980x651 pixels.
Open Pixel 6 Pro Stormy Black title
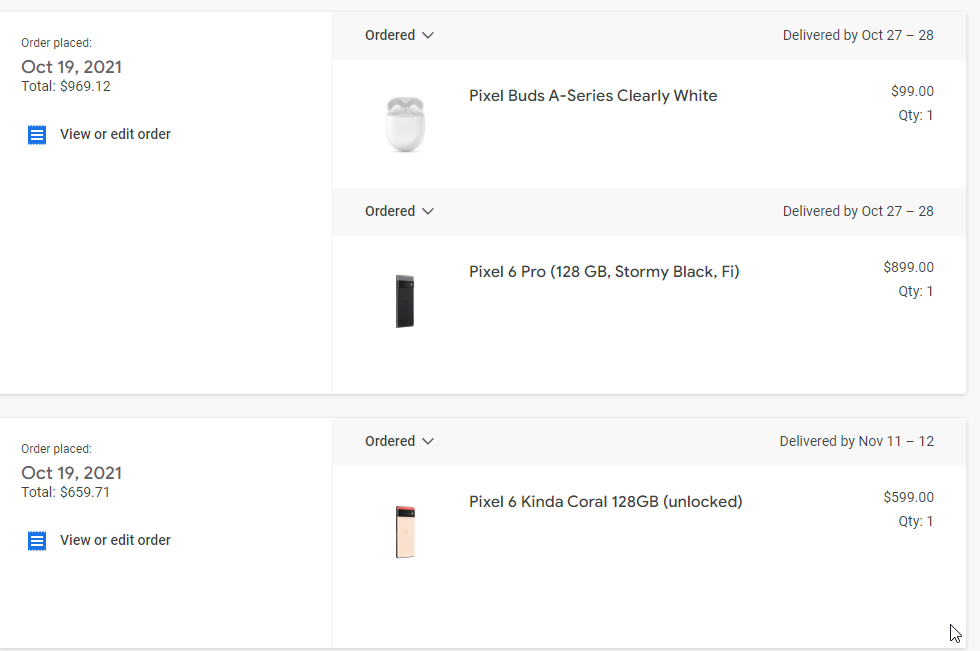[604, 272]
